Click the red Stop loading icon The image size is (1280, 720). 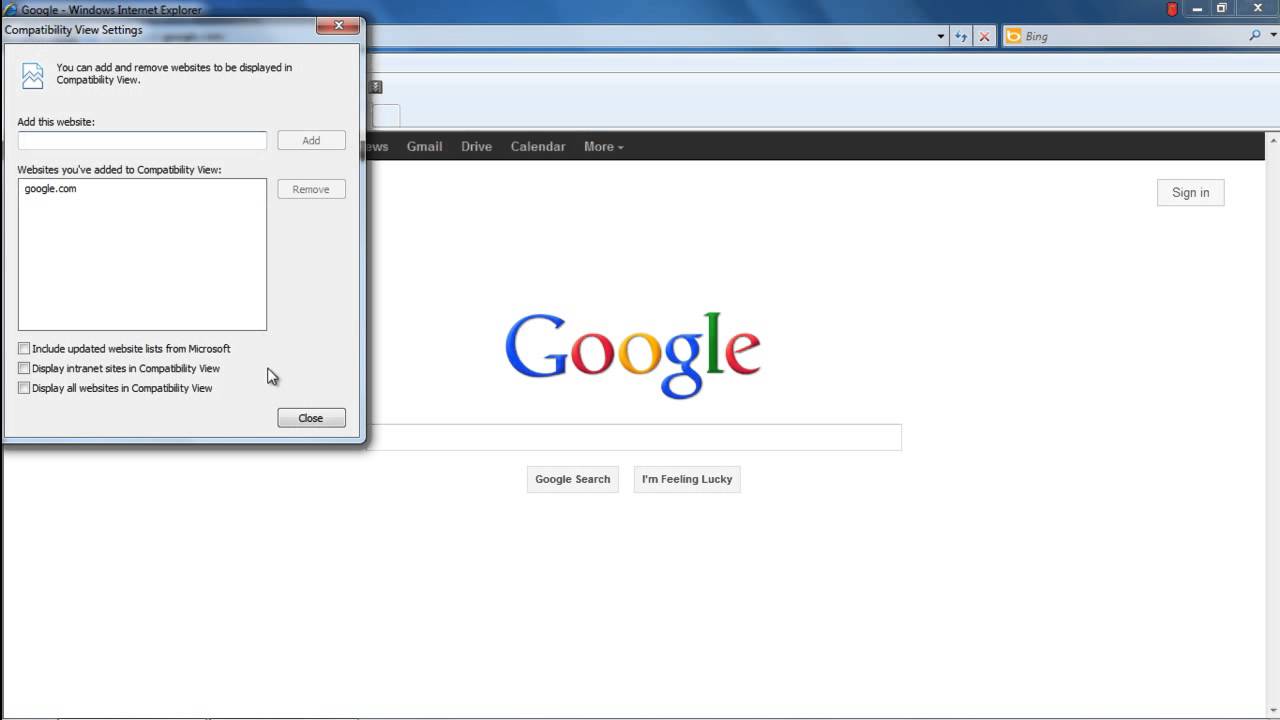click(x=984, y=36)
